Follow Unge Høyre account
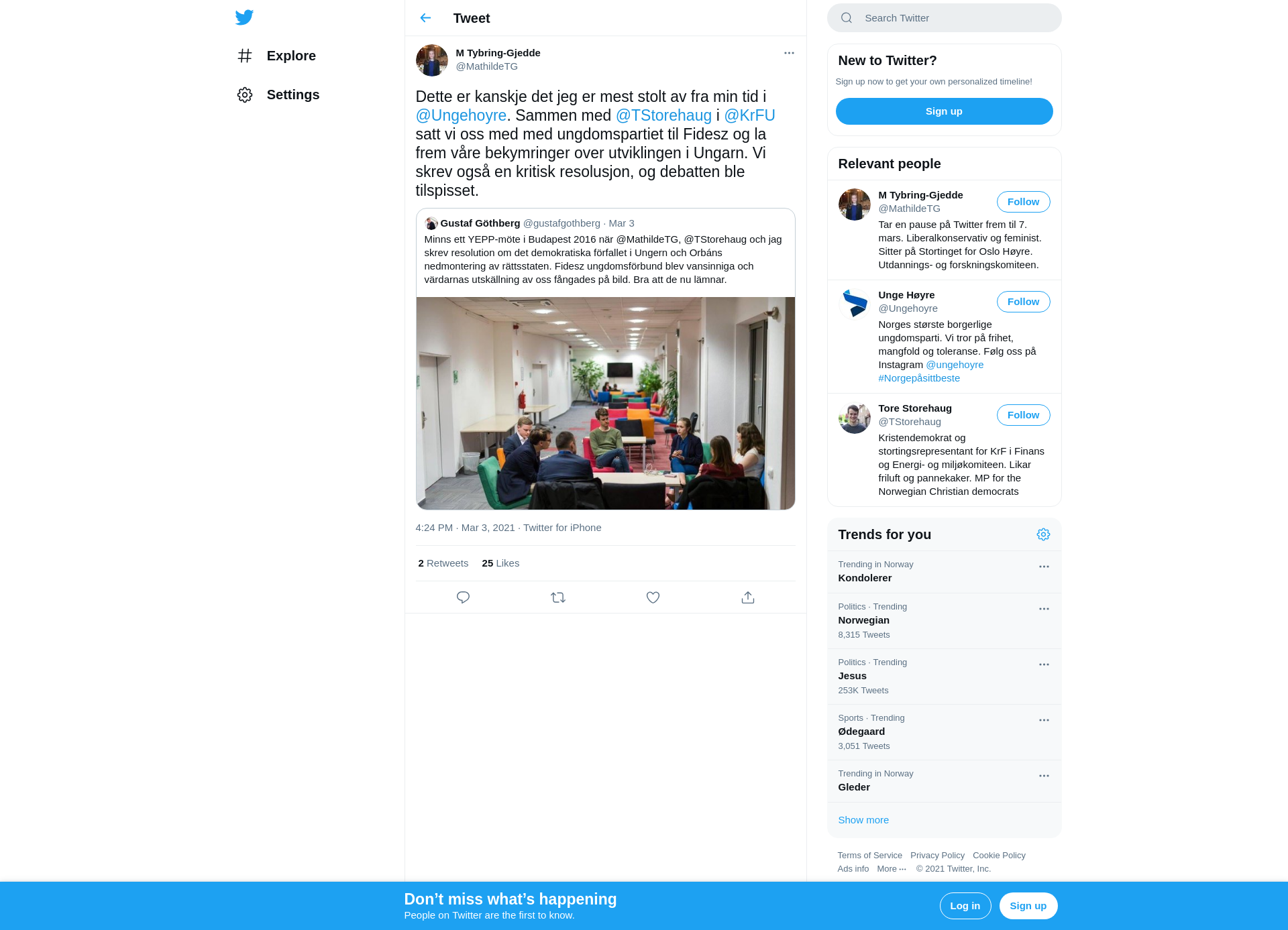The image size is (1288, 930). (1023, 302)
